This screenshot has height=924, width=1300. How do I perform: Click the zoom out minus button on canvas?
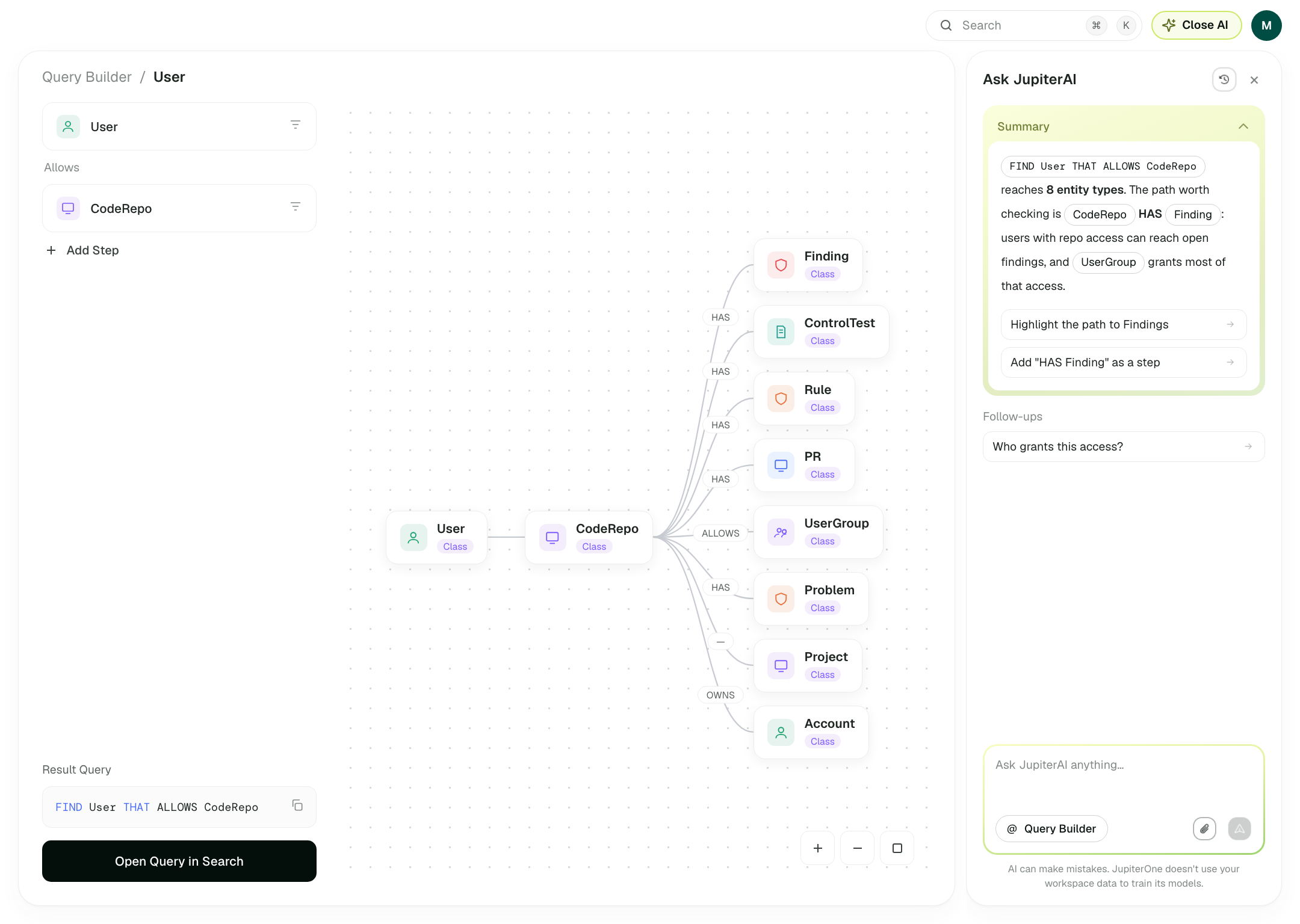pos(858,848)
